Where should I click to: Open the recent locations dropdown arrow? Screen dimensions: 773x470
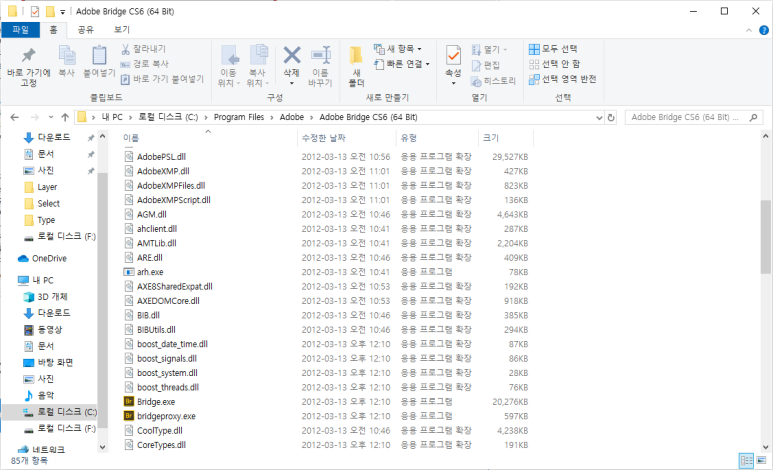(x=51, y=117)
